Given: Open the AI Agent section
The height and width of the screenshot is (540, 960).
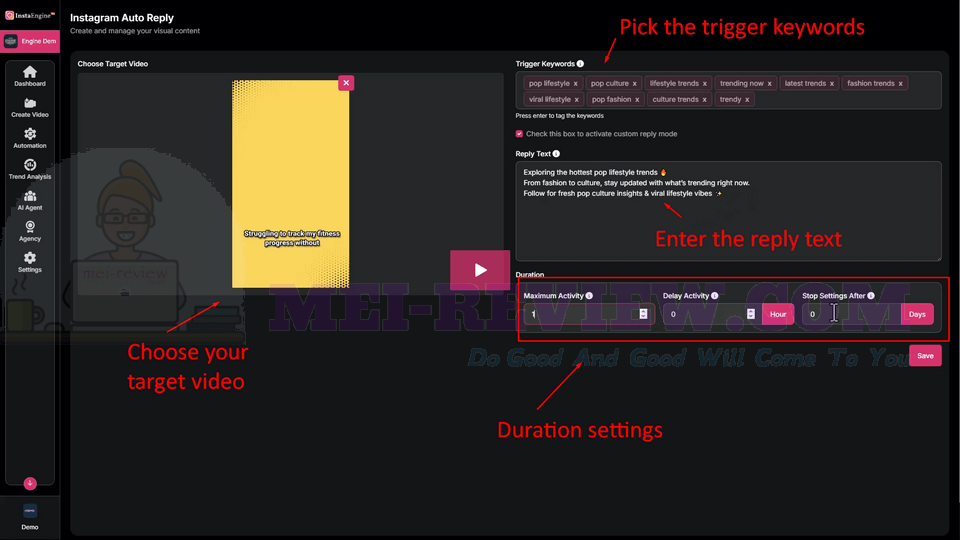Looking at the screenshot, I should click(29, 200).
